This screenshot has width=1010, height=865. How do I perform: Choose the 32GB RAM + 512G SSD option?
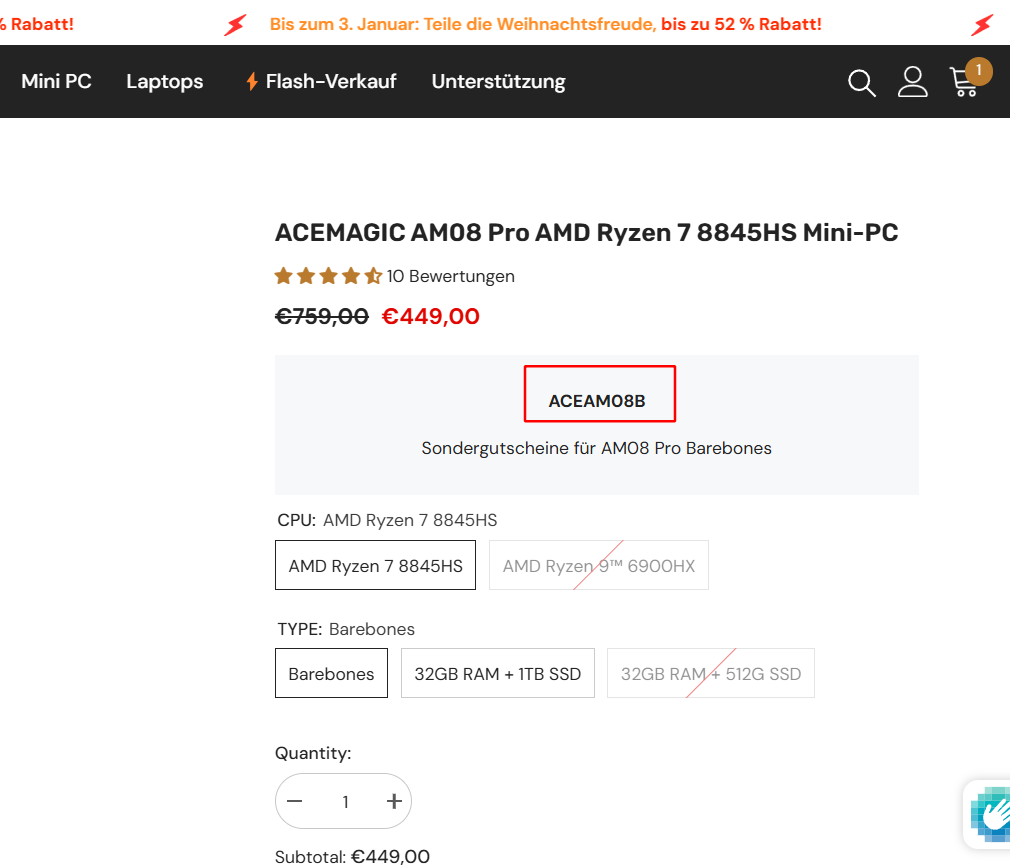coord(710,673)
